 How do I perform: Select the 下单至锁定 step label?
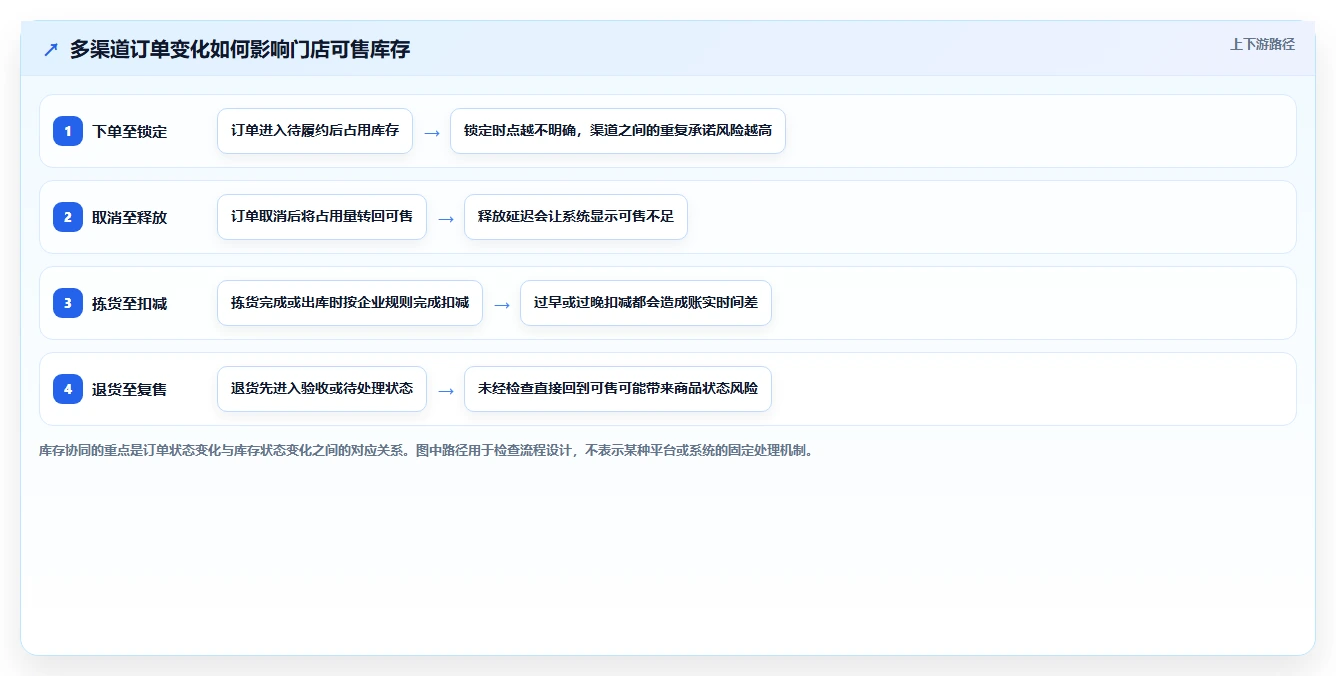click(129, 132)
